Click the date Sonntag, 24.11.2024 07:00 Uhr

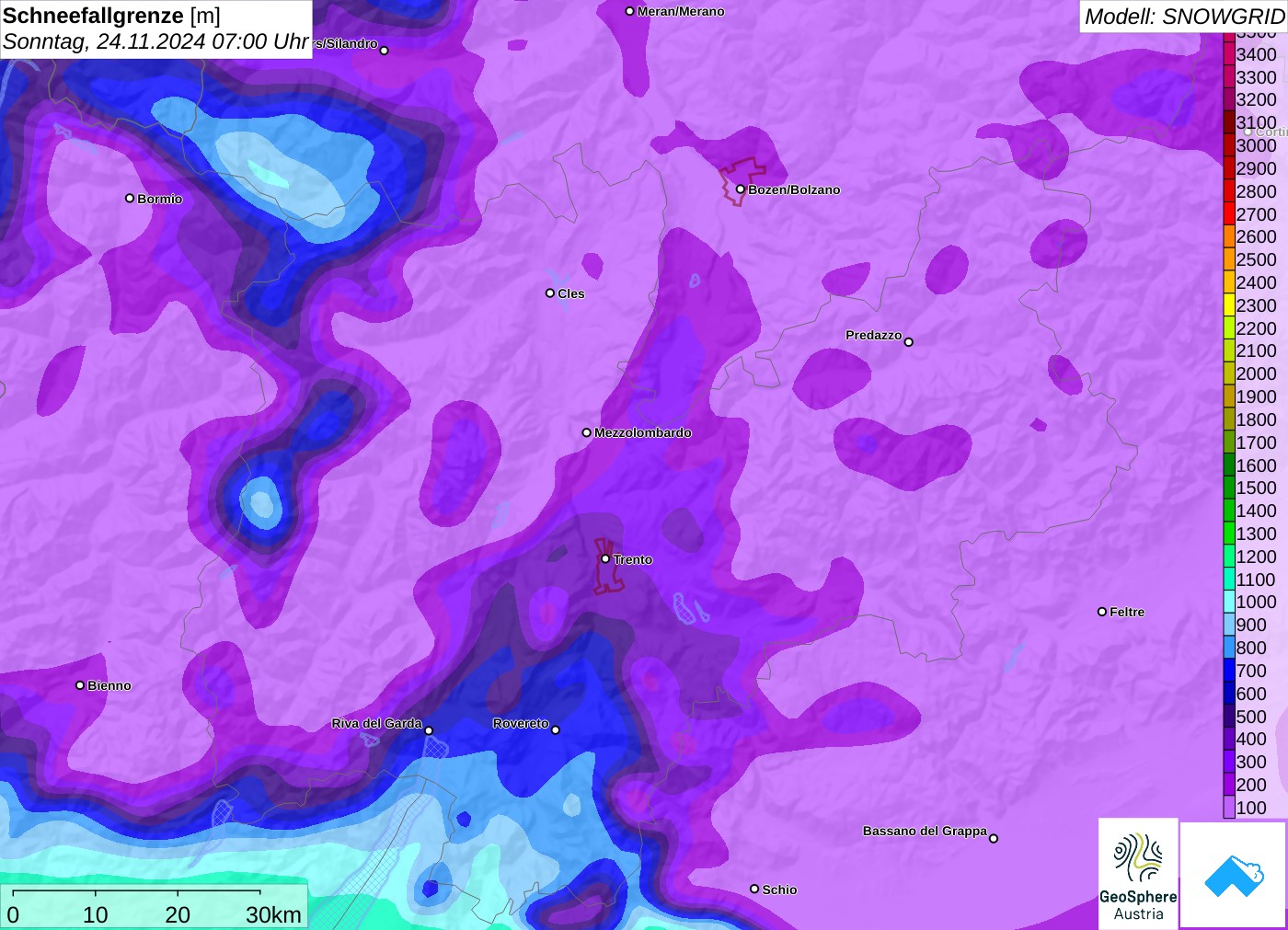(x=155, y=41)
